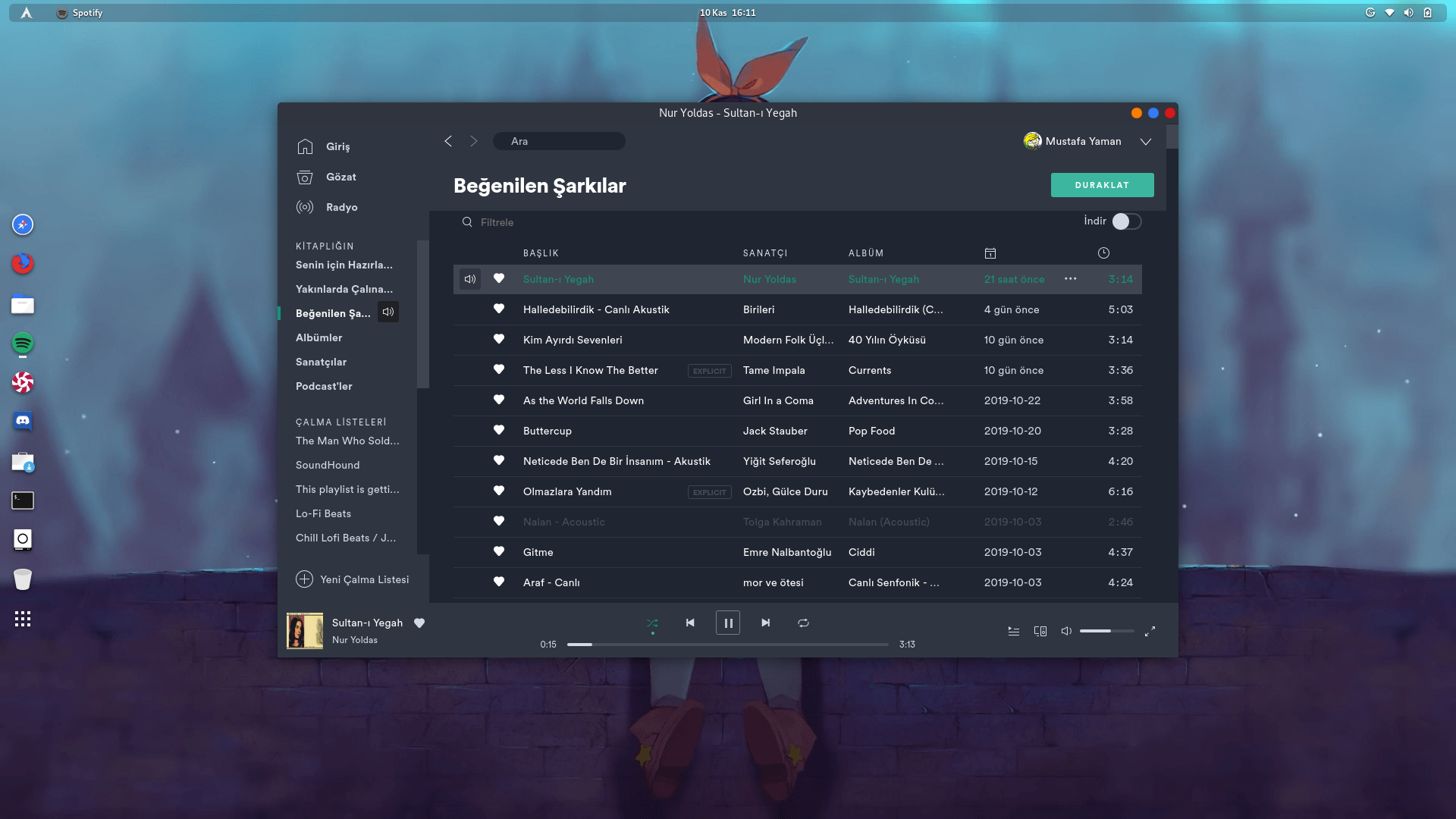This screenshot has height=819, width=1456.
Task: Sort by the SANATÇI column header
Action: click(x=765, y=253)
